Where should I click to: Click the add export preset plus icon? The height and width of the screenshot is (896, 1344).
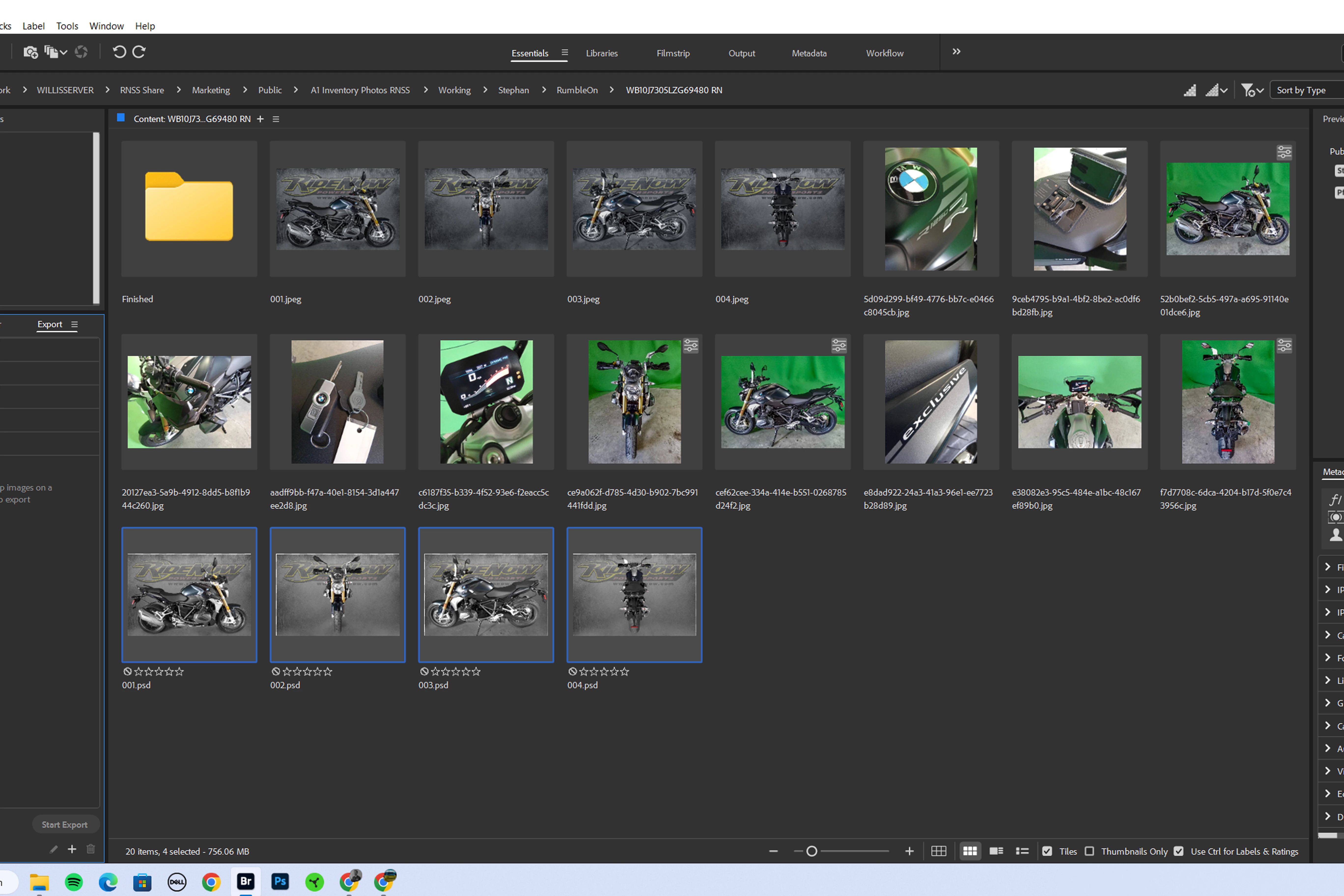(x=72, y=849)
